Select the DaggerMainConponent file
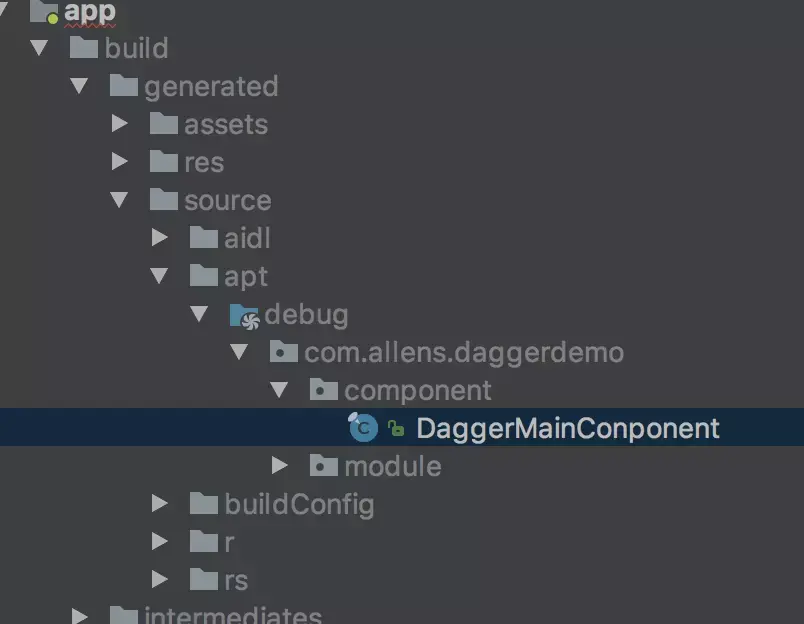This screenshot has width=804, height=624. pos(402,427)
